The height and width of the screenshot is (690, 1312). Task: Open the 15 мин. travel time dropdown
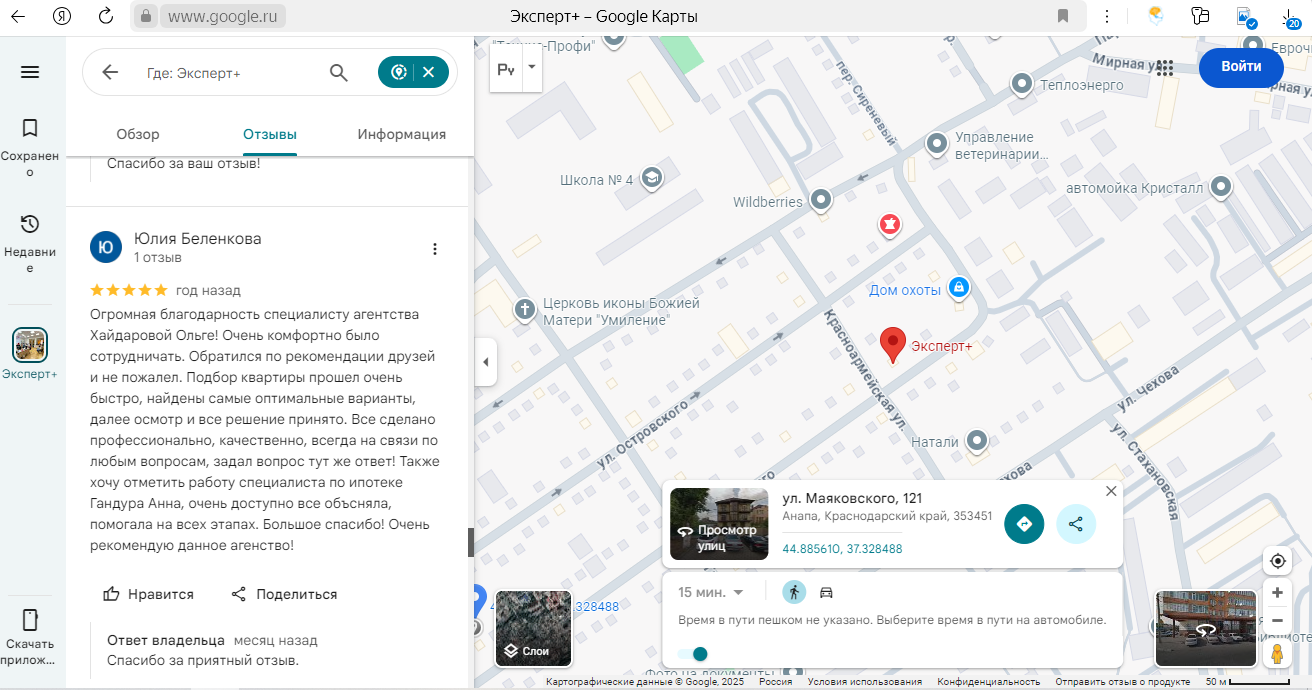coord(711,592)
